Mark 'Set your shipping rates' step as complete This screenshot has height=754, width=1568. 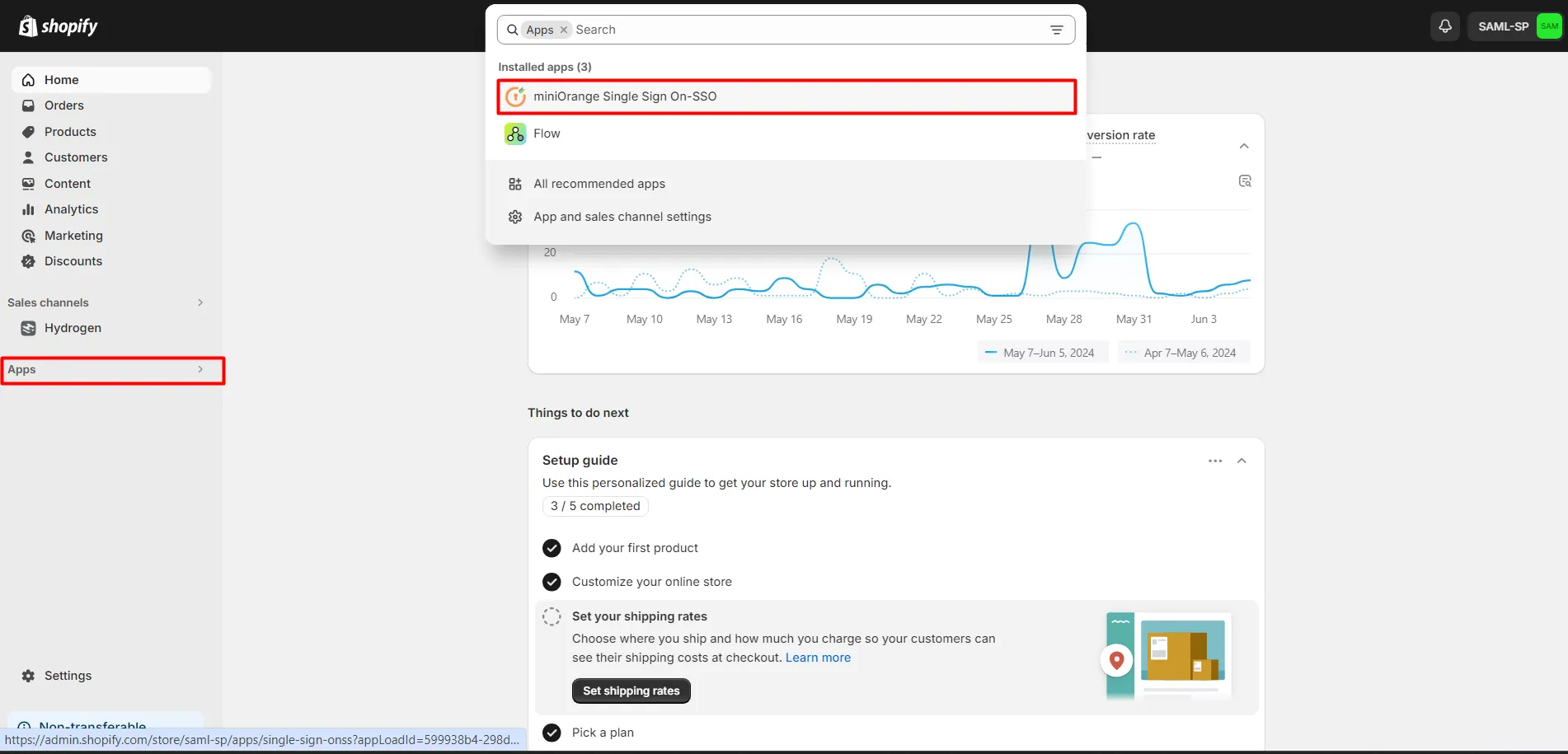552,616
